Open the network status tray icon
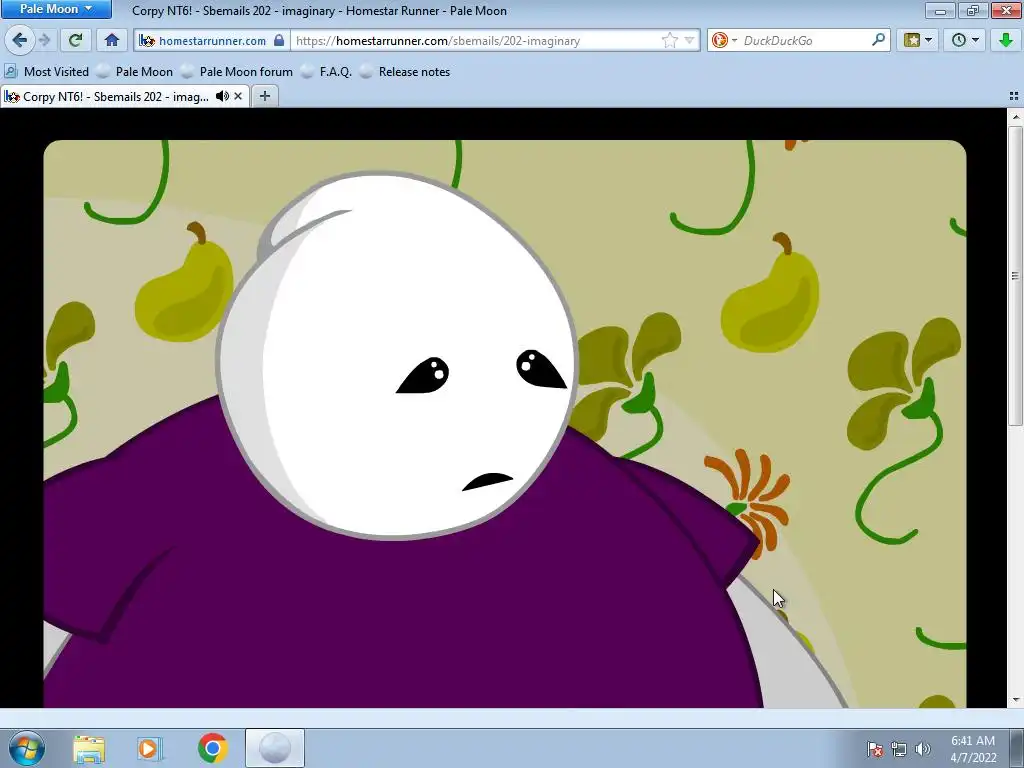This screenshot has width=1024, height=768. pos(899,749)
